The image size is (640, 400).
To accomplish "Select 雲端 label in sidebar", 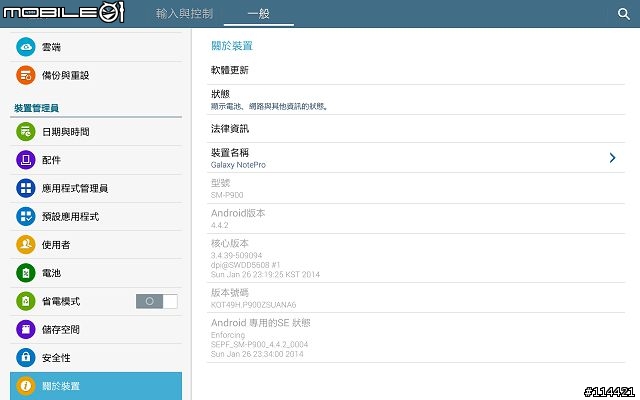I will 51,47.
